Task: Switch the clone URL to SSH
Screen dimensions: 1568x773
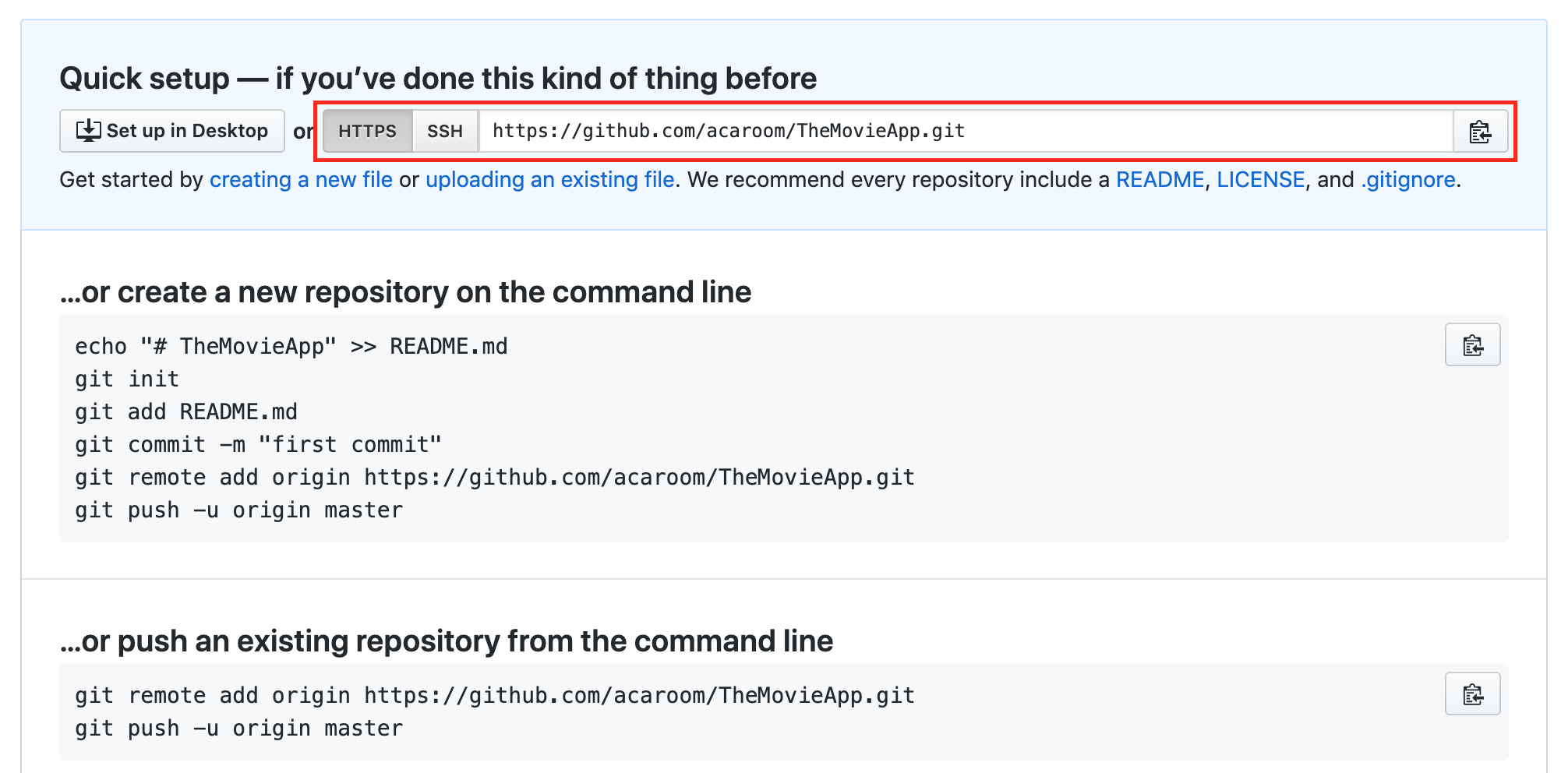Action: coord(445,131)
